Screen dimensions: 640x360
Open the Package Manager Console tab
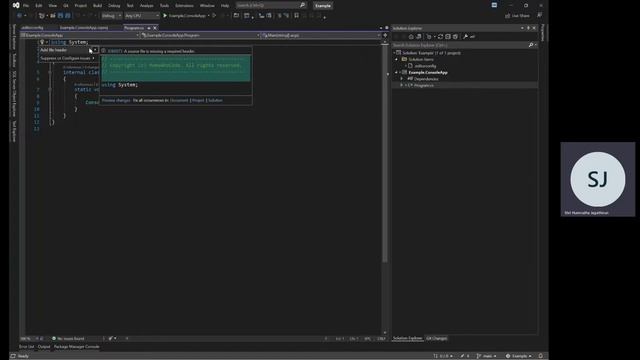point(77,347)
